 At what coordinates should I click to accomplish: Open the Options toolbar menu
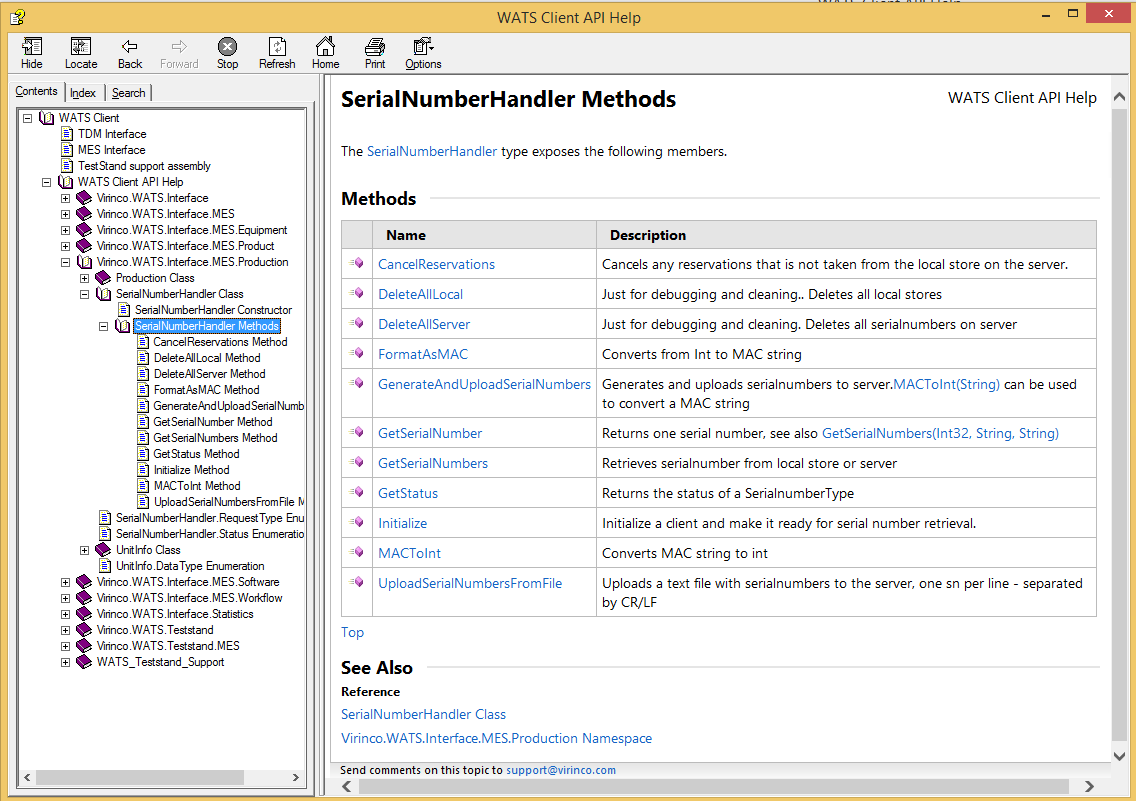[423, 54]
